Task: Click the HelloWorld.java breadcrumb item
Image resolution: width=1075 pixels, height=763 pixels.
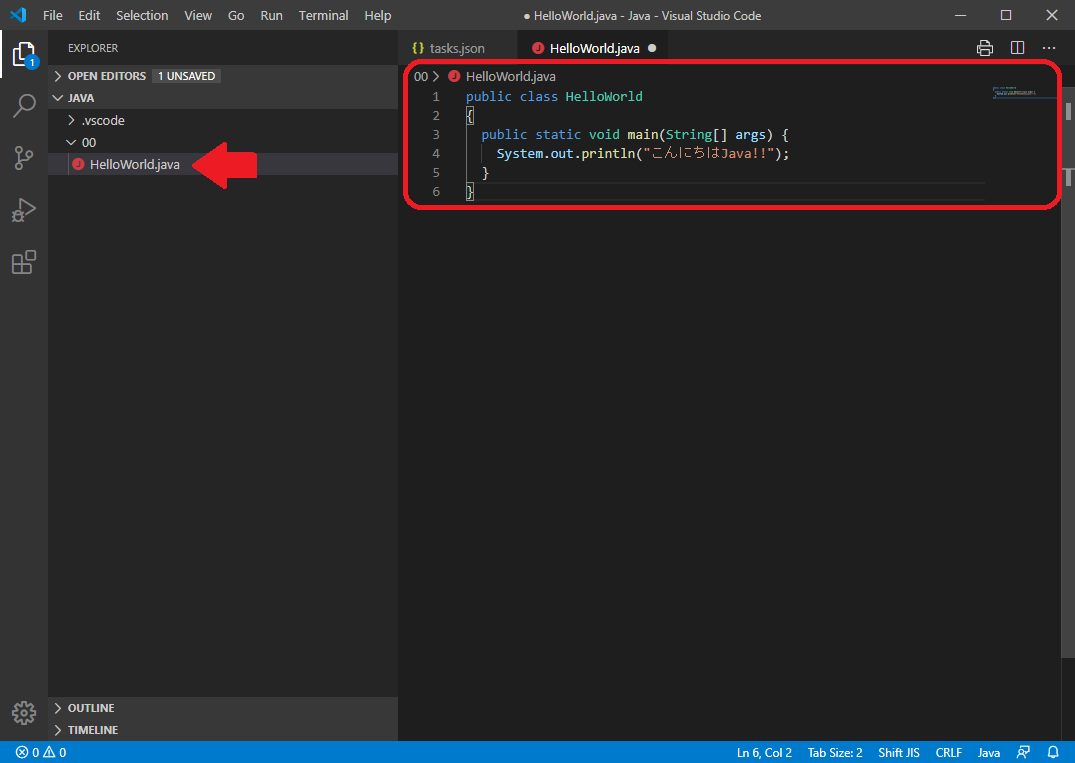Action: click(x=511, y=76)
